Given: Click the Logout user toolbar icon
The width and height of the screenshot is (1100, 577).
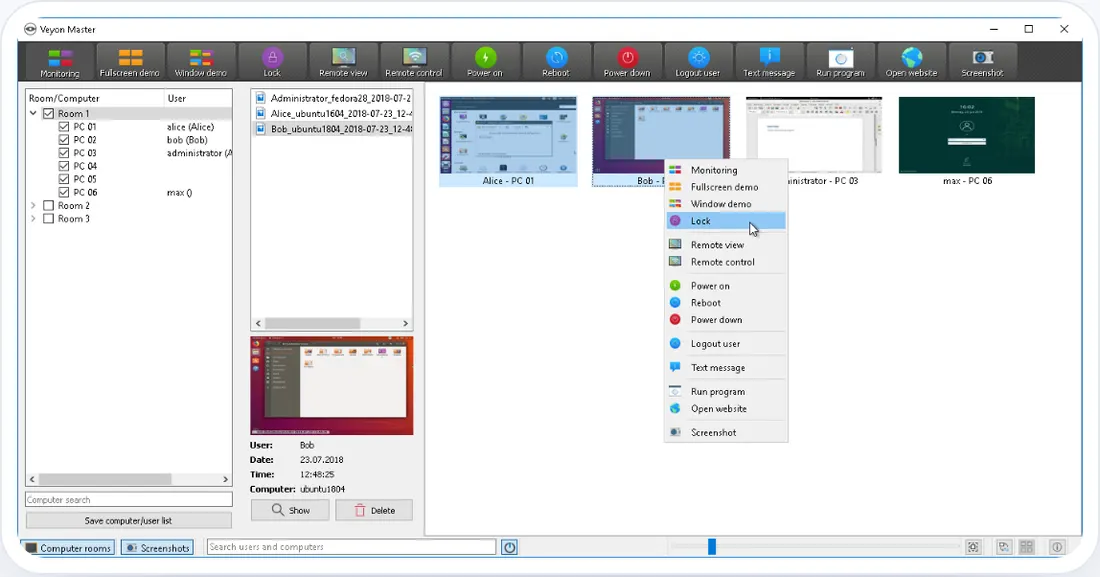Looking at the screenshot, I should pos(698,62).
